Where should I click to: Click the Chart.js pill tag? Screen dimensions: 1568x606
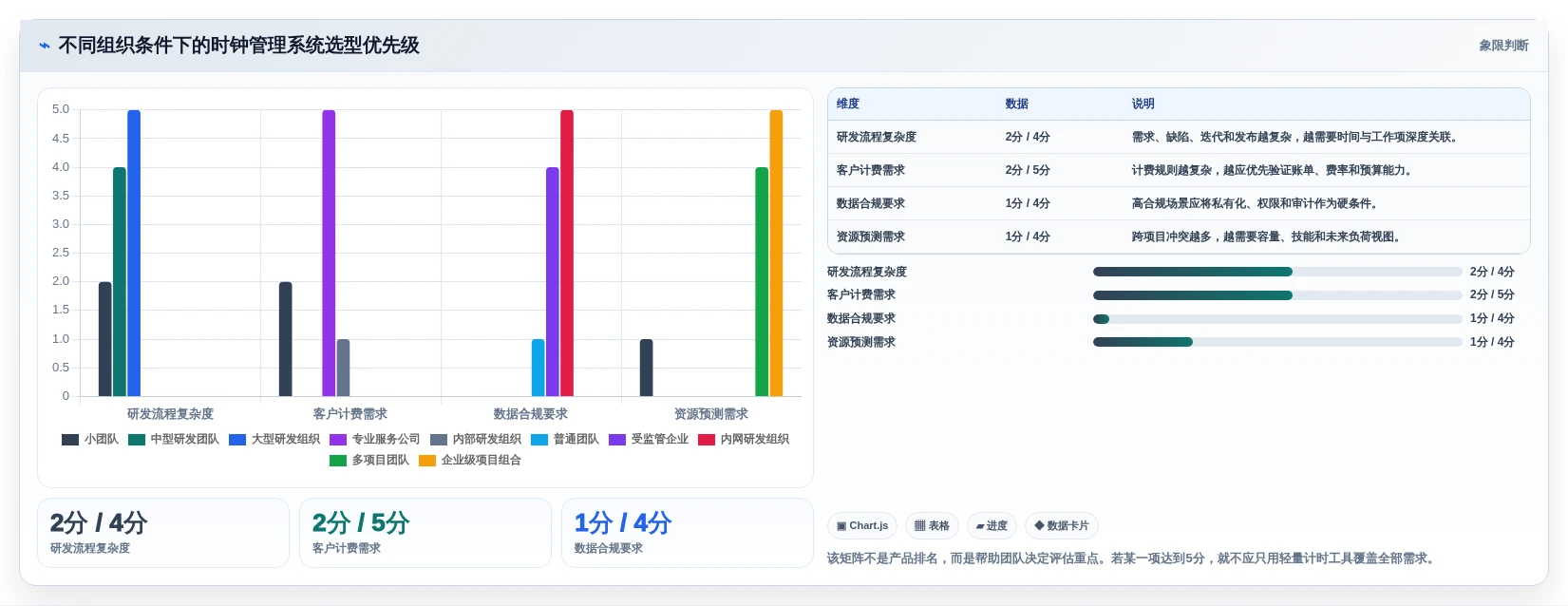coord(862,525)
